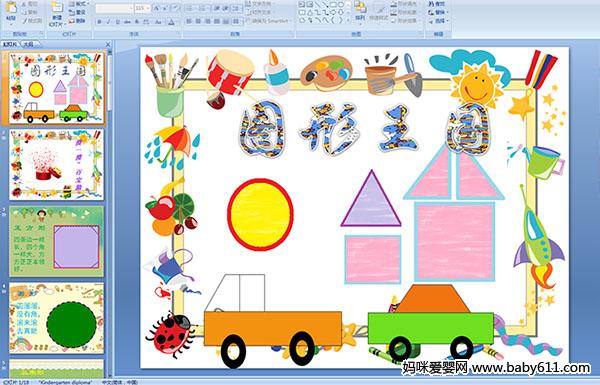Click the Replace button in Editing group
The image size is (600, 385).
pos(439,12)
